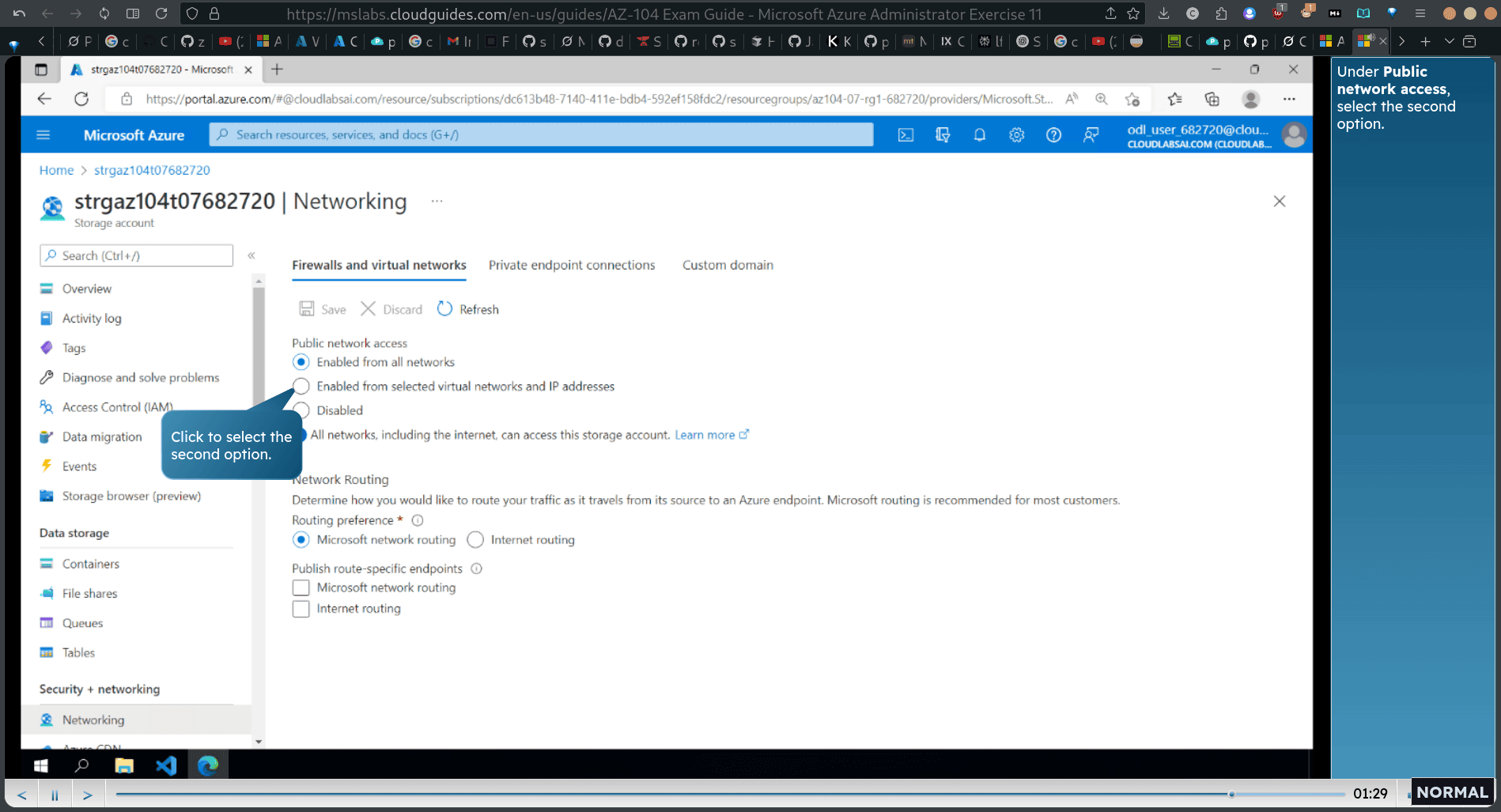Open the Learn more link

click(711, 435)
